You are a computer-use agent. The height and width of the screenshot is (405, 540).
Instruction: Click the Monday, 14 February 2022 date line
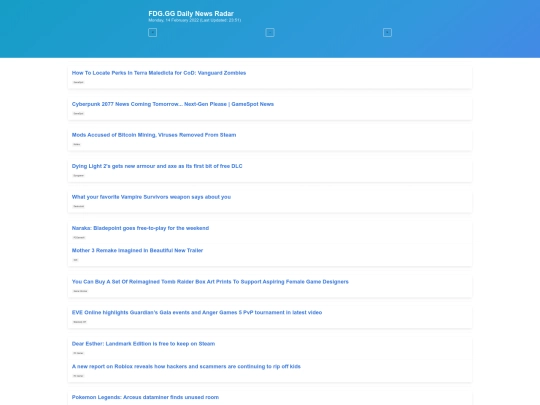point(195,20)
